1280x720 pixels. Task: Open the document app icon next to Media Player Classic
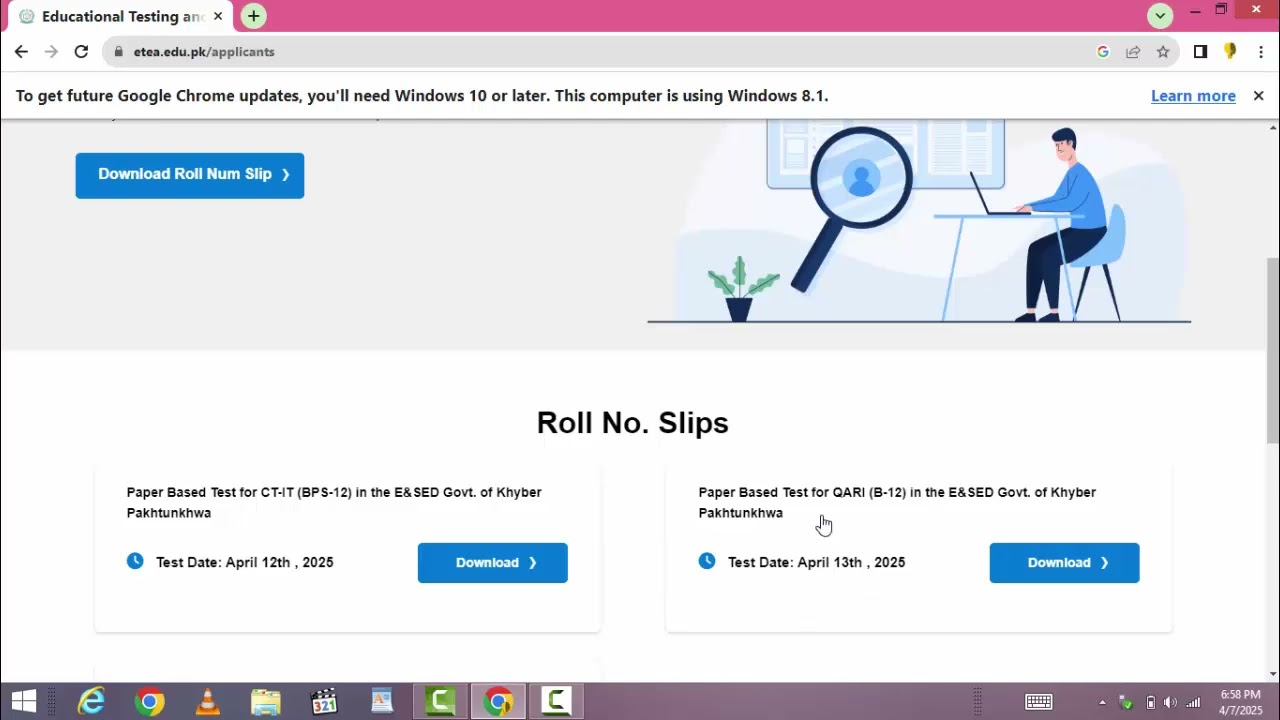click(382, 702)
